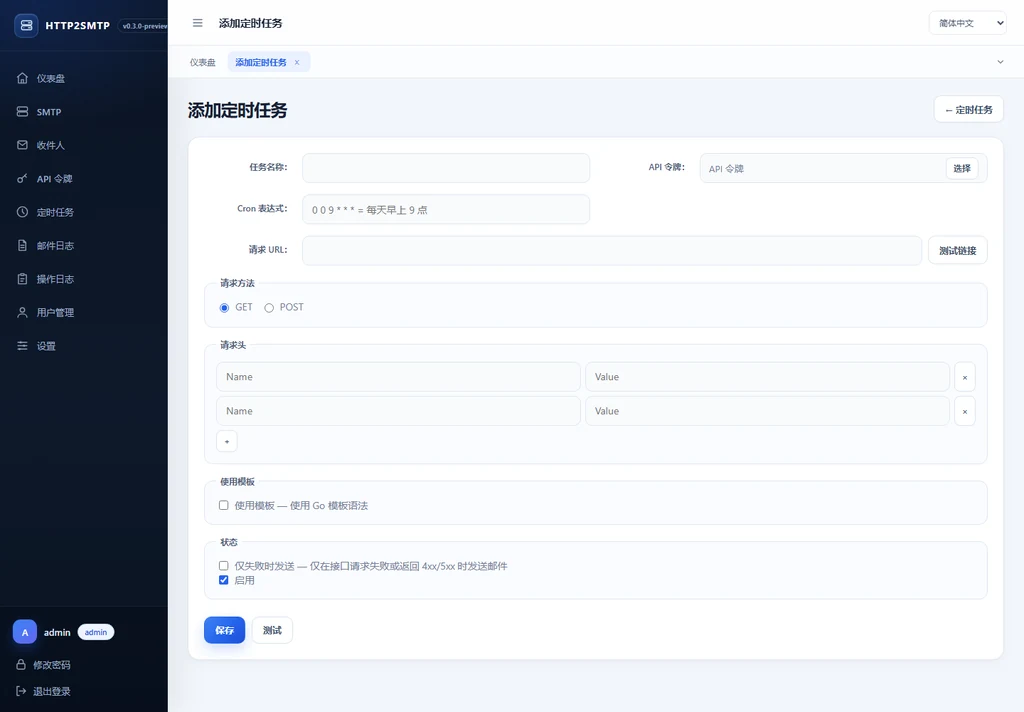Viewport: 1024px width, 712px height.
Task: Click the 测试 button
Action: [272, 630]
